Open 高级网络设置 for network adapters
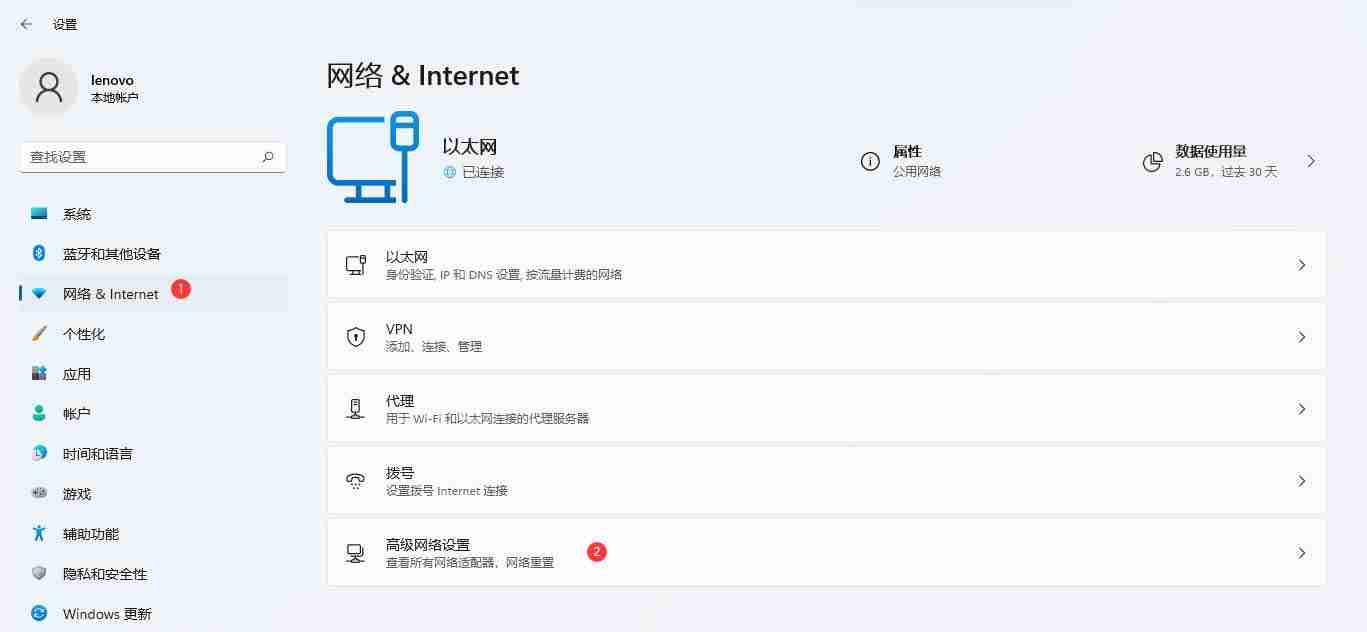 tap(825, 551)
